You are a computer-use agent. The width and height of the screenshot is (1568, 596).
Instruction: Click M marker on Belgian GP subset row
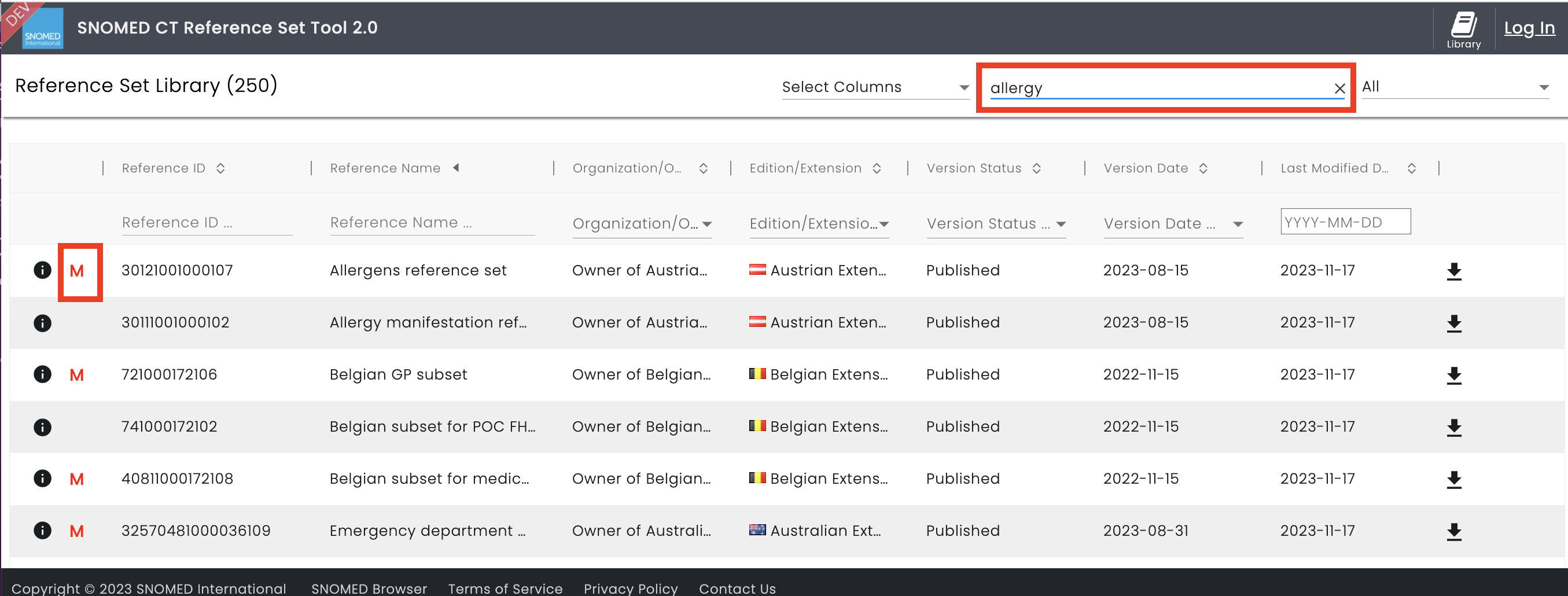(x=77, y=375)
